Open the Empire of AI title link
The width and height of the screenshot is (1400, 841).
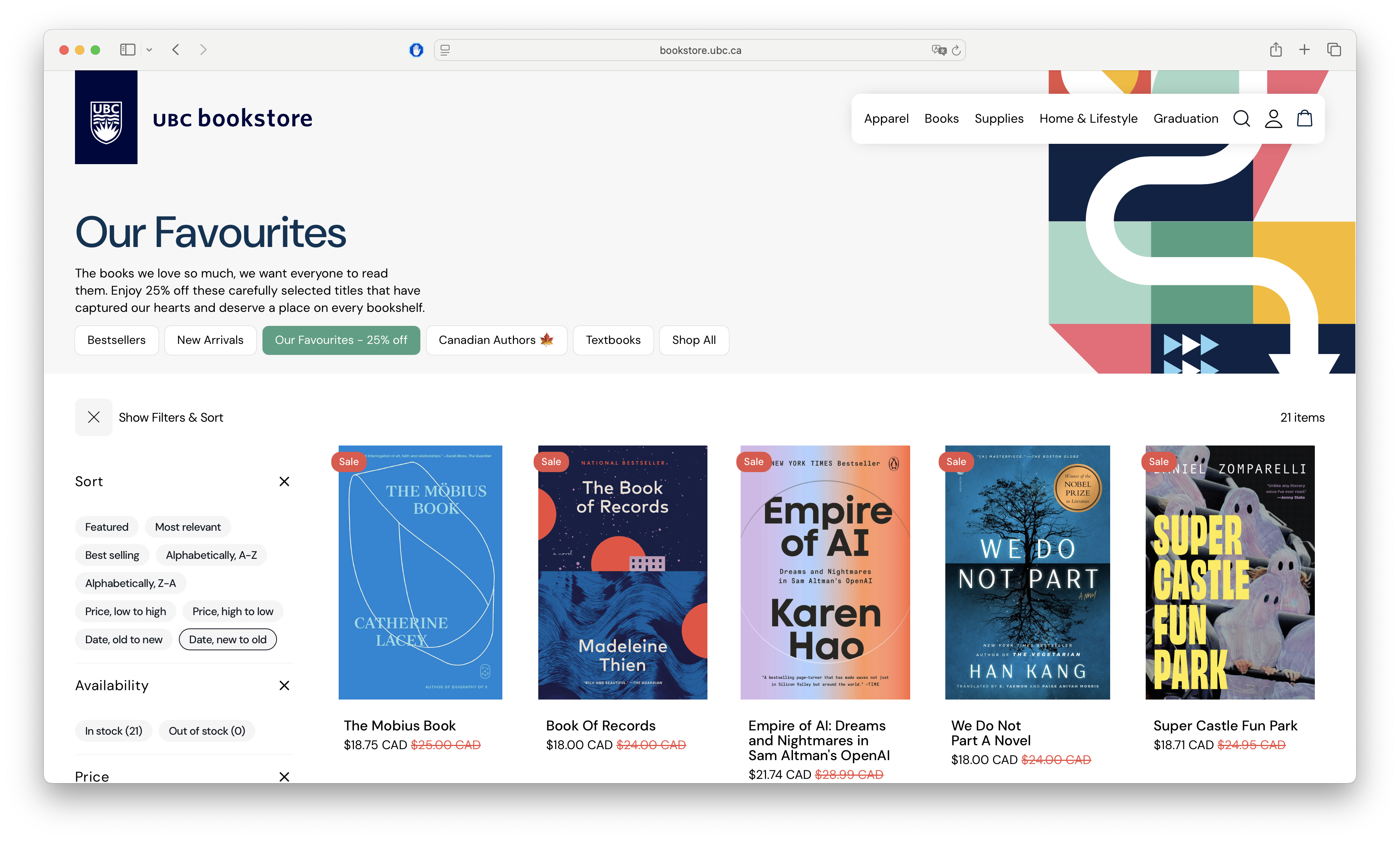coord(818,740)
